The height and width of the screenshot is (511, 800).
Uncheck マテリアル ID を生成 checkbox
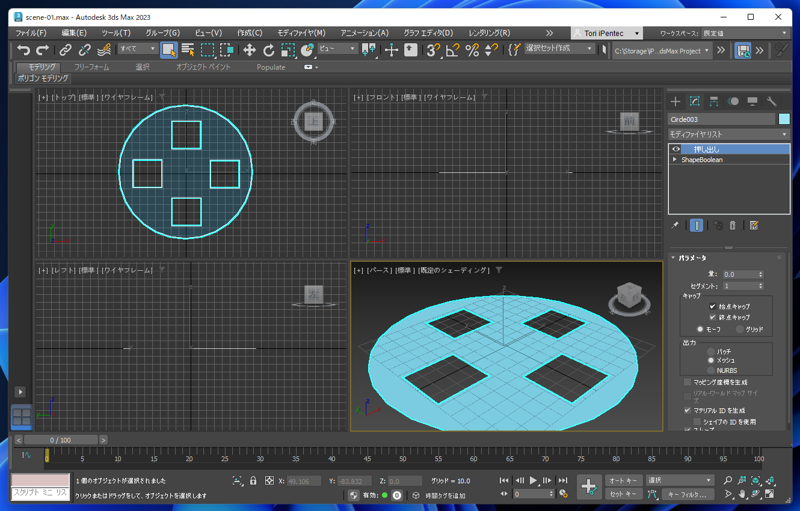[x=687, y=410]
